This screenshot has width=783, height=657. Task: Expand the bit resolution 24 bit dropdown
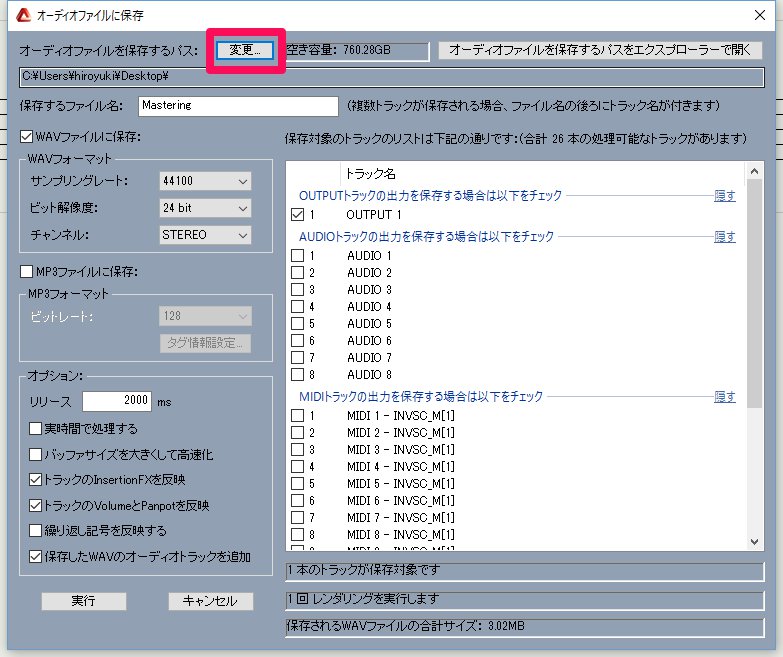[204, 208]
